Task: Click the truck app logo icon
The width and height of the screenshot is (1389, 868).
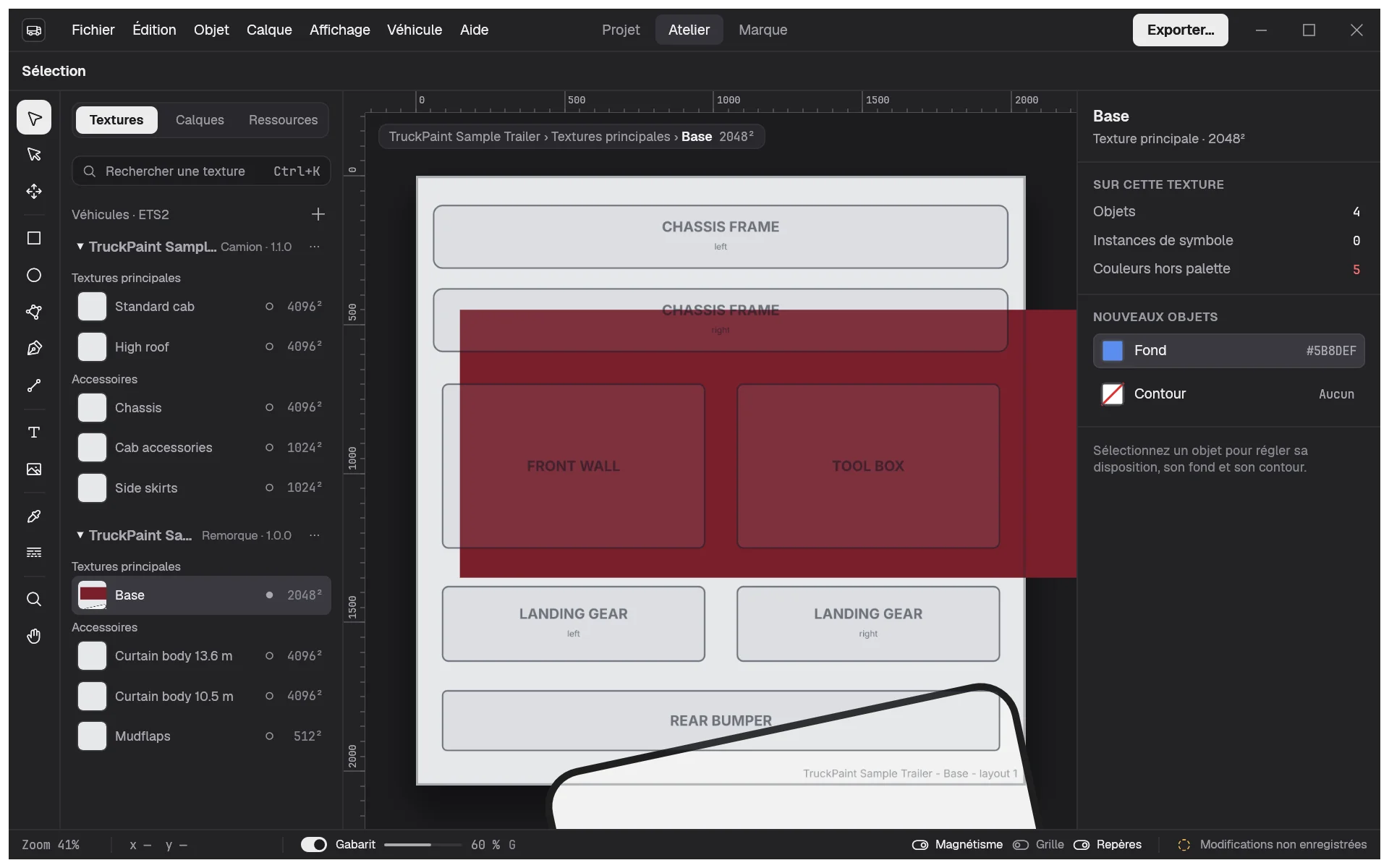Action: tap(34, 30)
